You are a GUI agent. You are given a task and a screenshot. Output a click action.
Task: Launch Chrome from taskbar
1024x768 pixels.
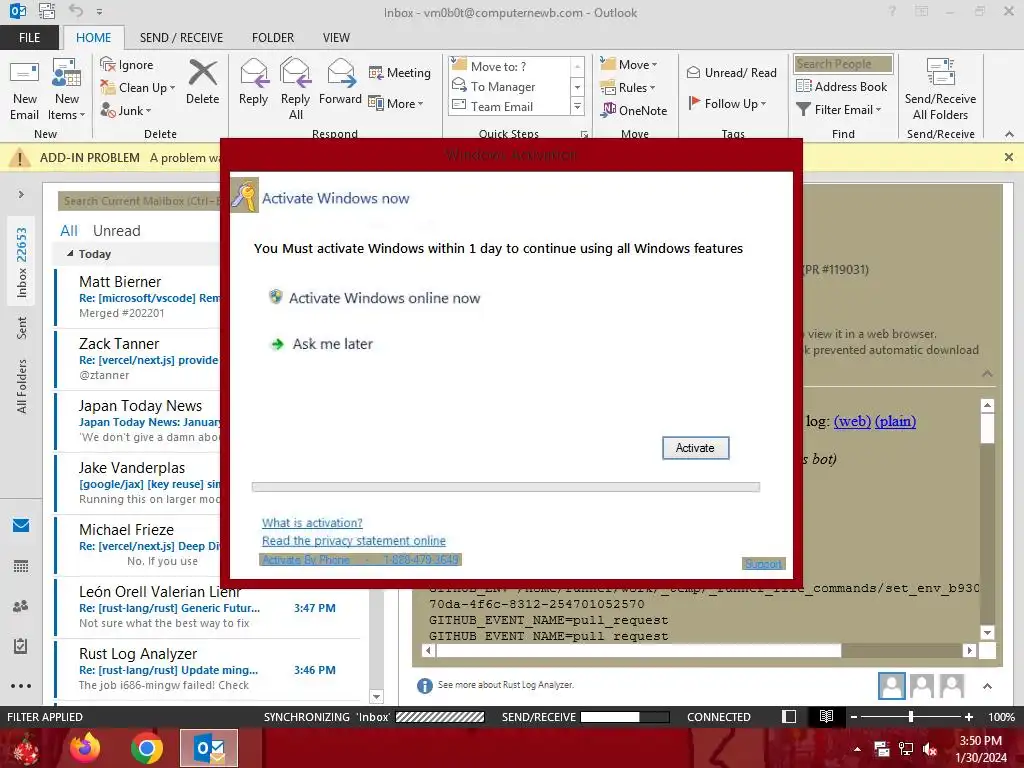pos(147,748)
